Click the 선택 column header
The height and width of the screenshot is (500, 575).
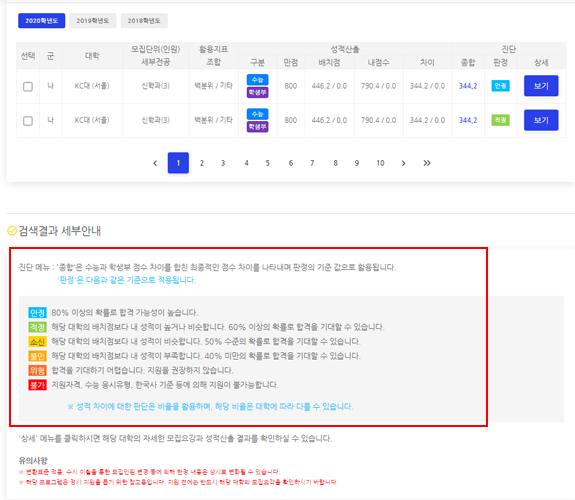[x=28, y=56]
